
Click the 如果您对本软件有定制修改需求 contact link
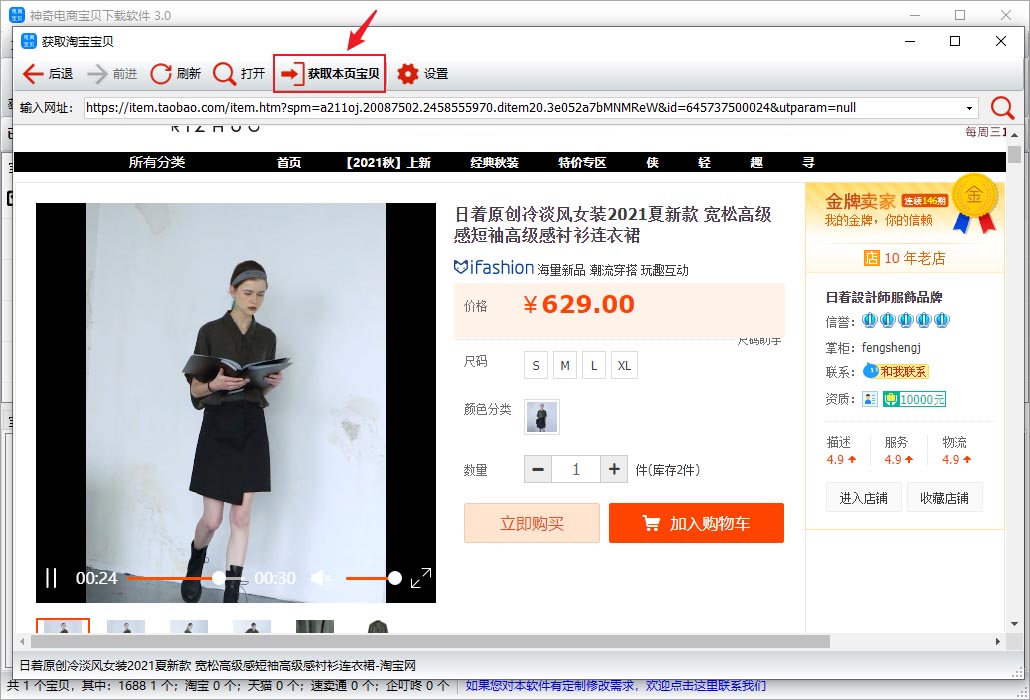coord(616,686)
